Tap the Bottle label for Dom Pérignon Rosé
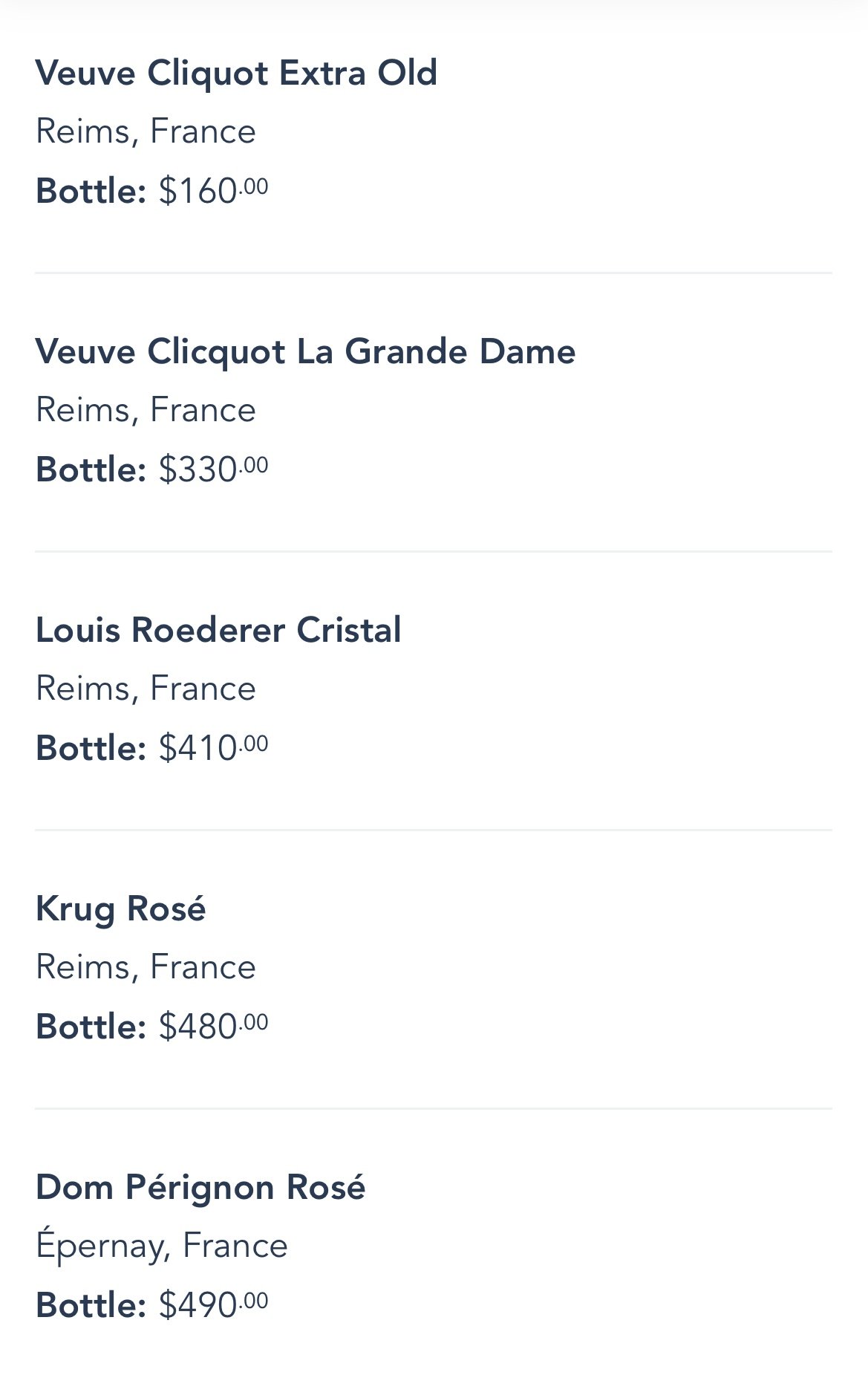 [x=91, y=1305]
